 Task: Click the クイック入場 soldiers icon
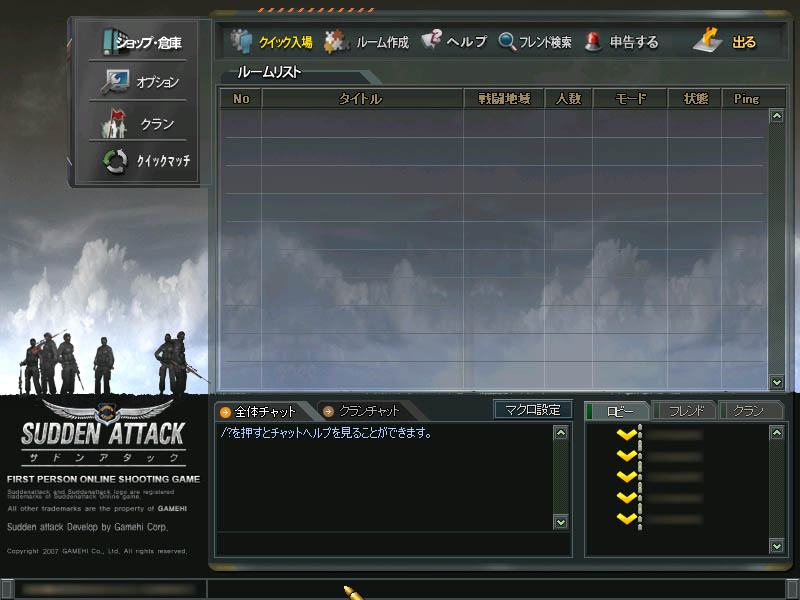[x=241, y=41]
